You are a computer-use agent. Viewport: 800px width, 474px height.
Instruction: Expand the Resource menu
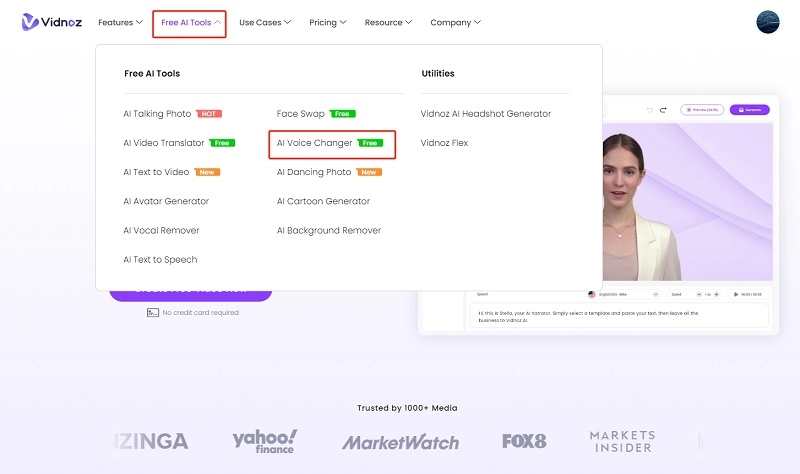tap(388, 22)
